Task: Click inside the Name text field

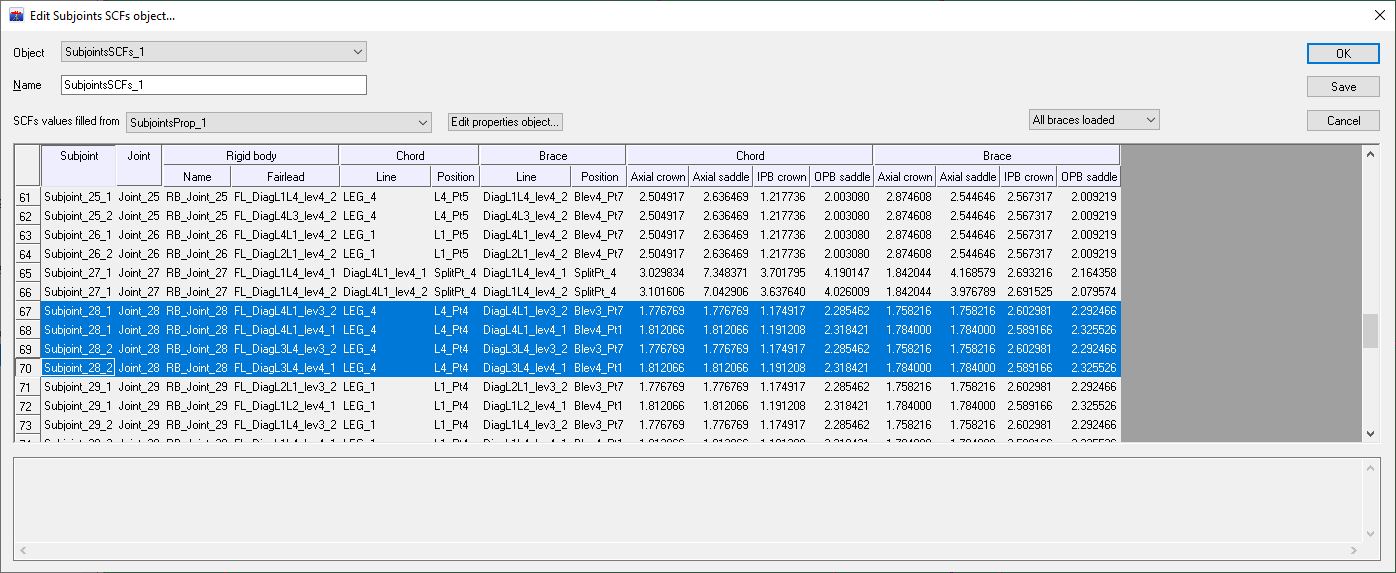Action: (213, 85)
